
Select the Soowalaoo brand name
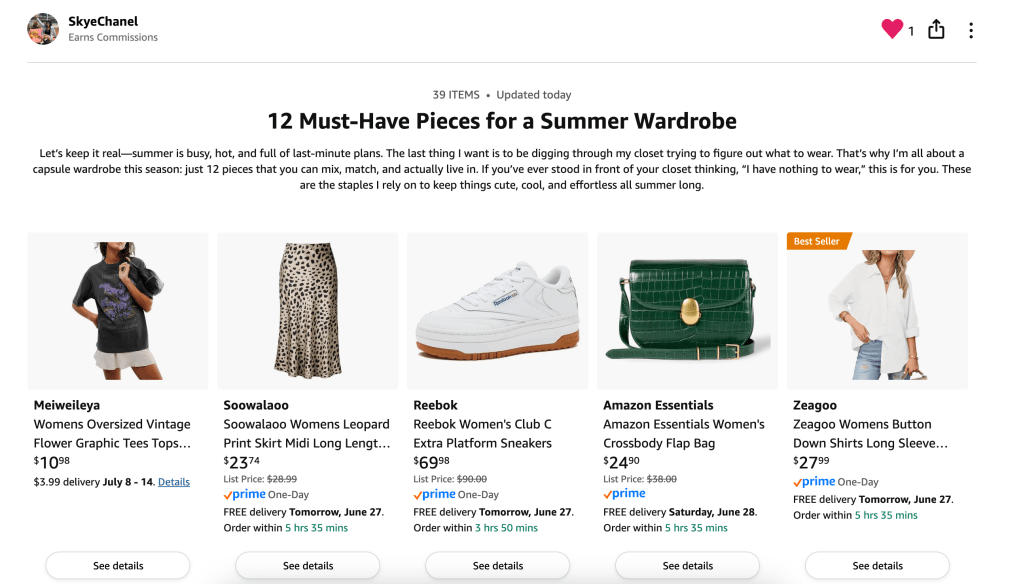(256, 405)
